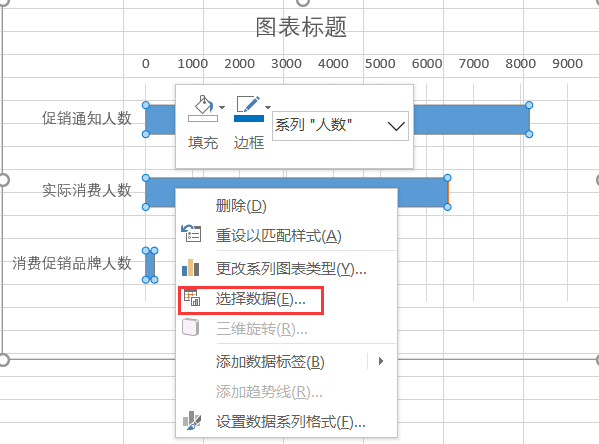Expand the 添加数据标签 submenu arrow
This screenshot has height=444, width=599.
coord(380,361)
